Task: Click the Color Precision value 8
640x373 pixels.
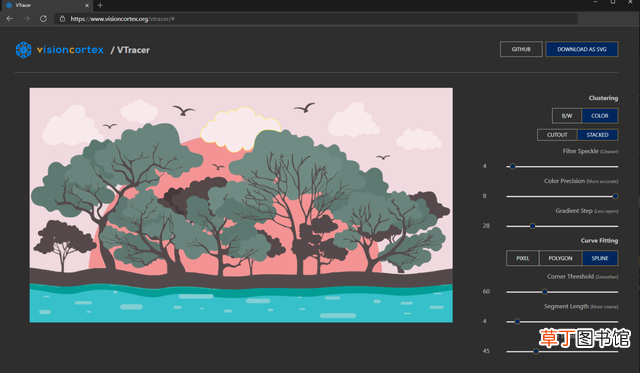Action: click(x=484, y=196)
